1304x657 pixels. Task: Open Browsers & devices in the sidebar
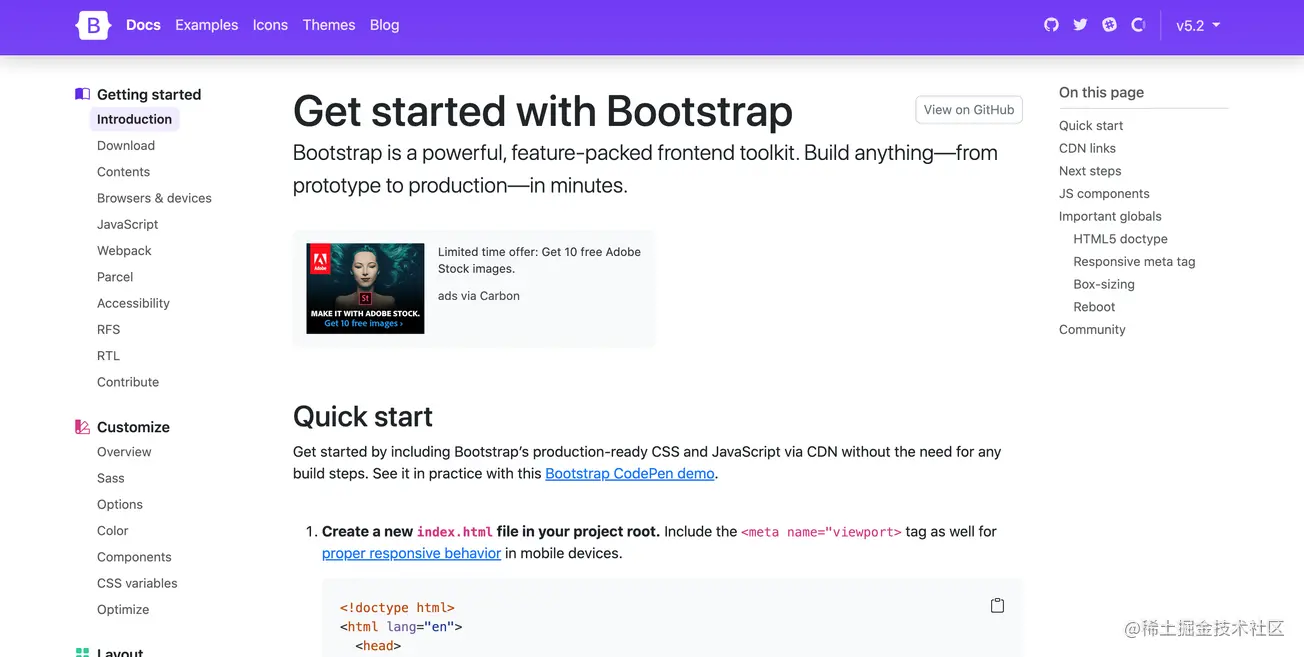(154, 198)
